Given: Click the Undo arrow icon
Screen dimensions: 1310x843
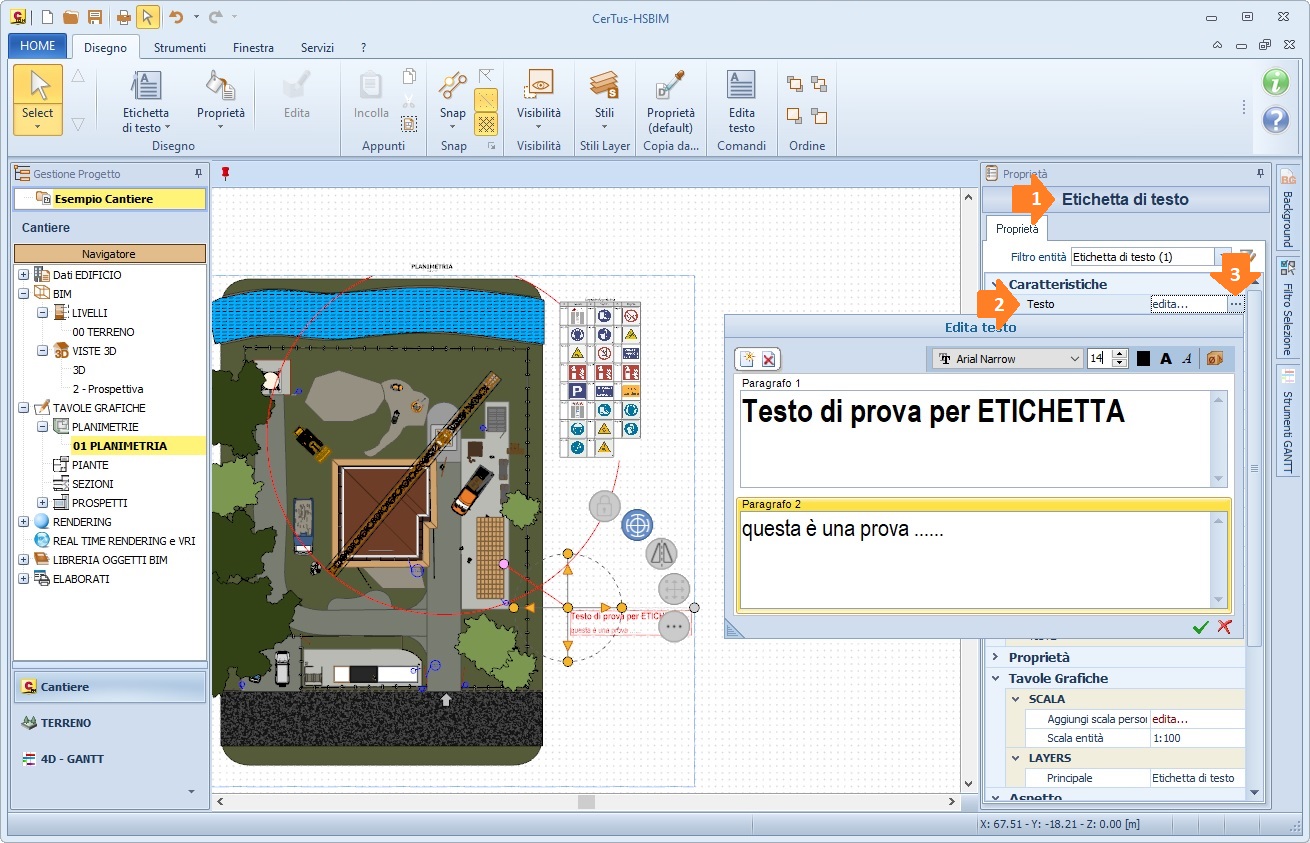Looking at the screenshot, I should tap(176, 17).
